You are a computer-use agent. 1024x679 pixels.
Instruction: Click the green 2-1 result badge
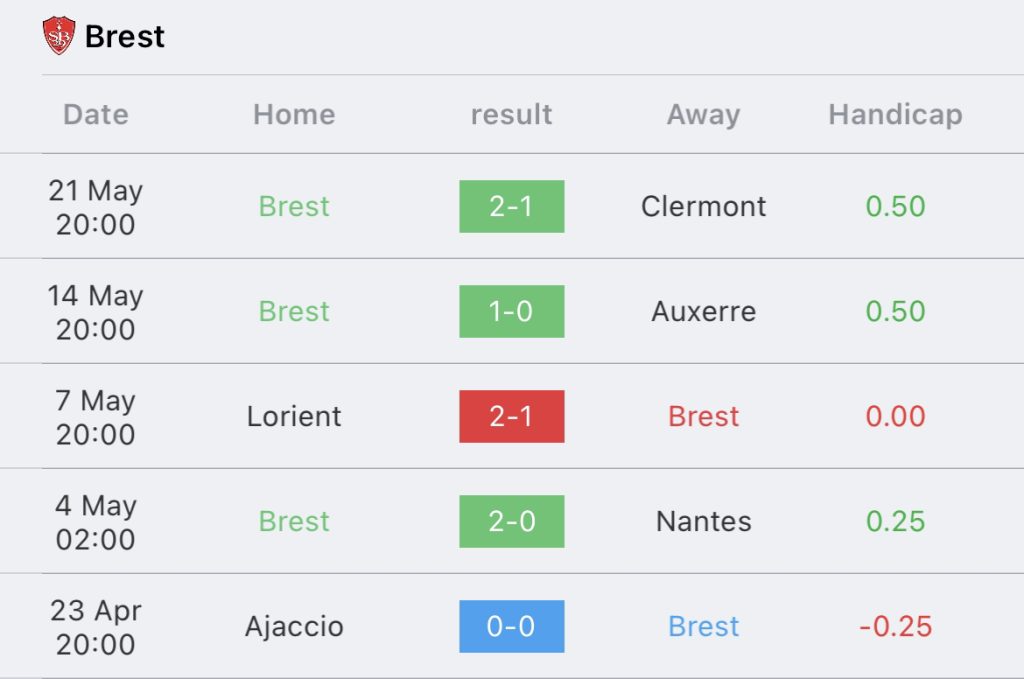coord(511,206)
